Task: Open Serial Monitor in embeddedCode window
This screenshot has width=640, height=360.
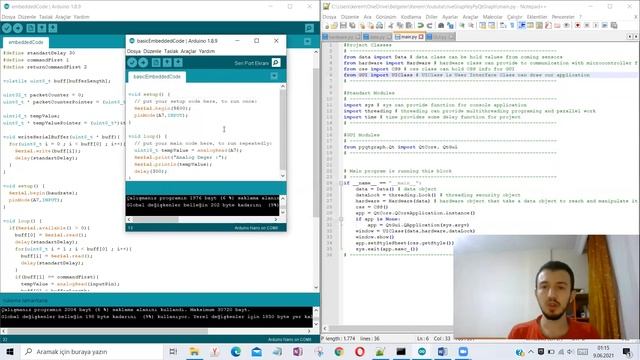Action: pos(309,28)
